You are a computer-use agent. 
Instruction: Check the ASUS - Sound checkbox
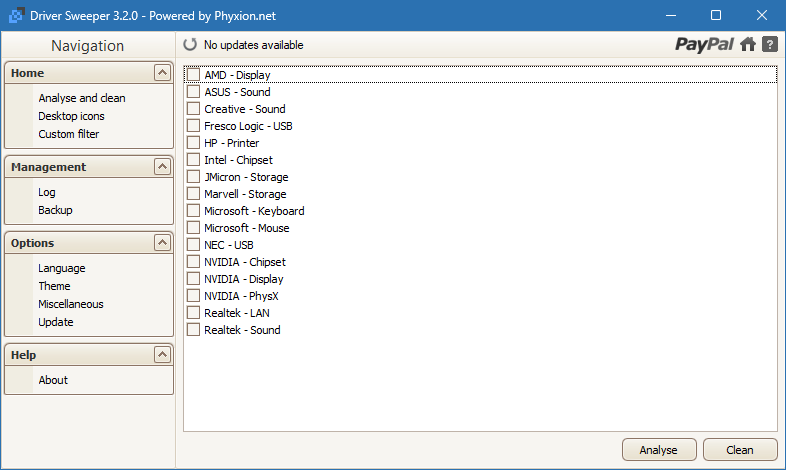193,92
